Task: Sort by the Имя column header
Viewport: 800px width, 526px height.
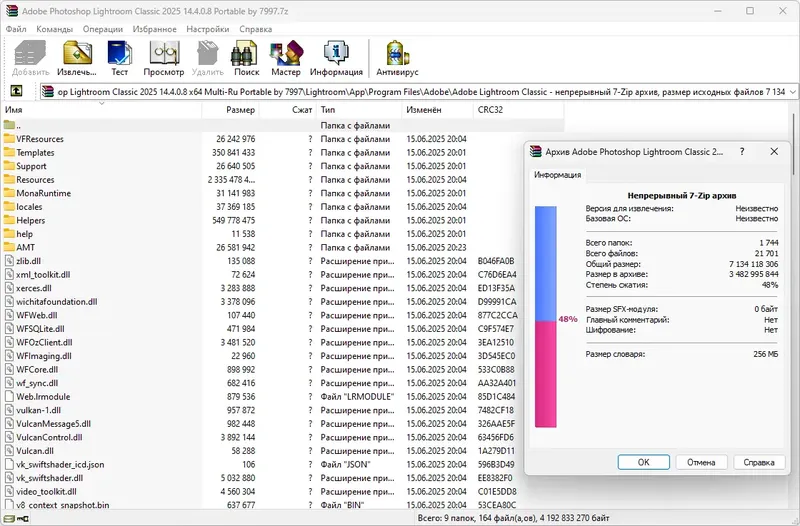Action: [x=102, y=110]
